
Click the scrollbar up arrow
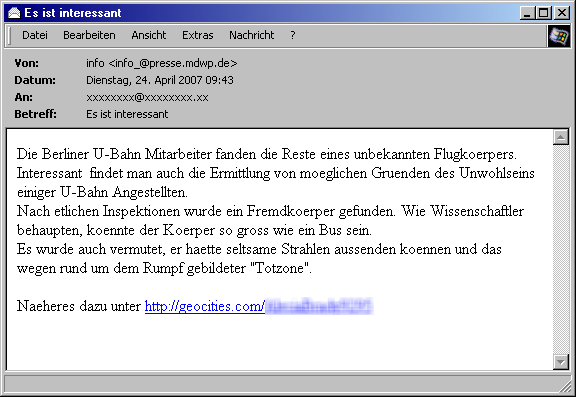pyautogui.click(x=561, y=137)
